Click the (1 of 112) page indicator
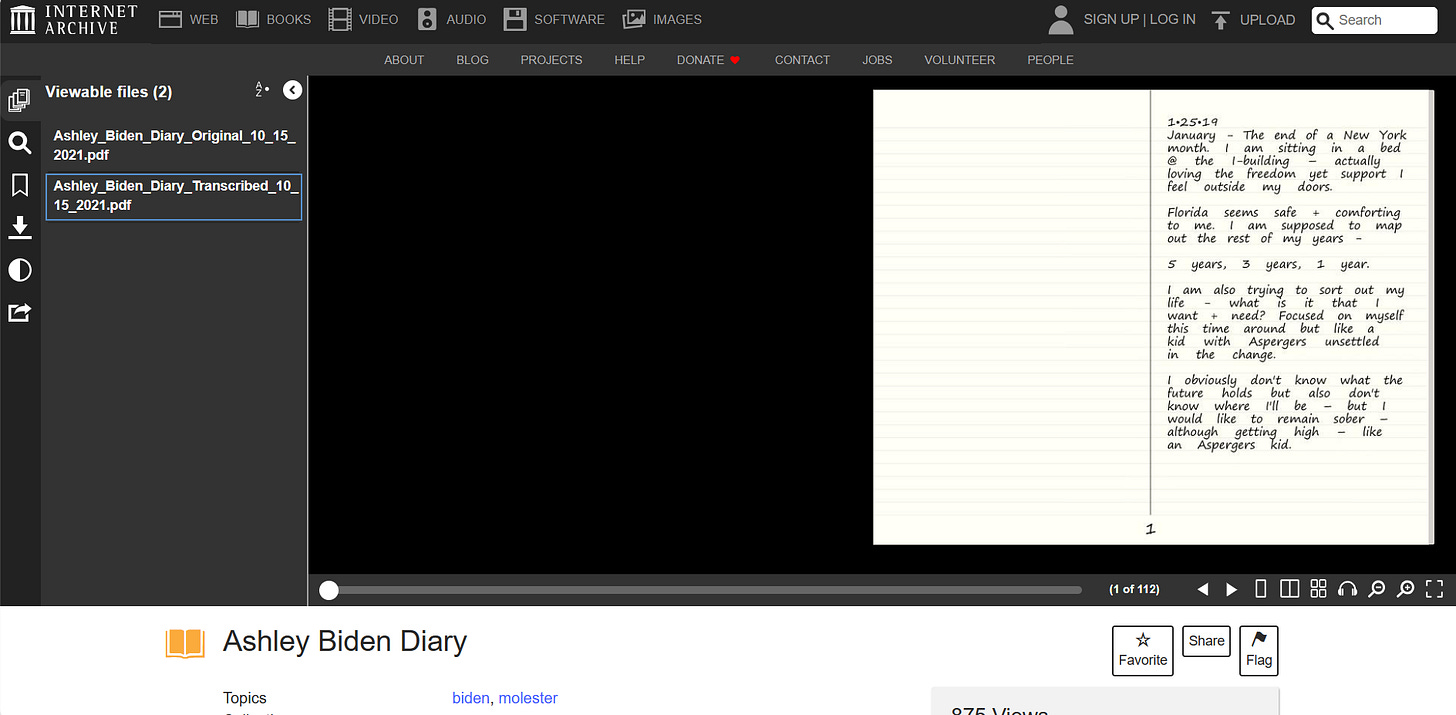This screenshot has height=715, width=1456. pyautogui.click(x=1134, y=589)
